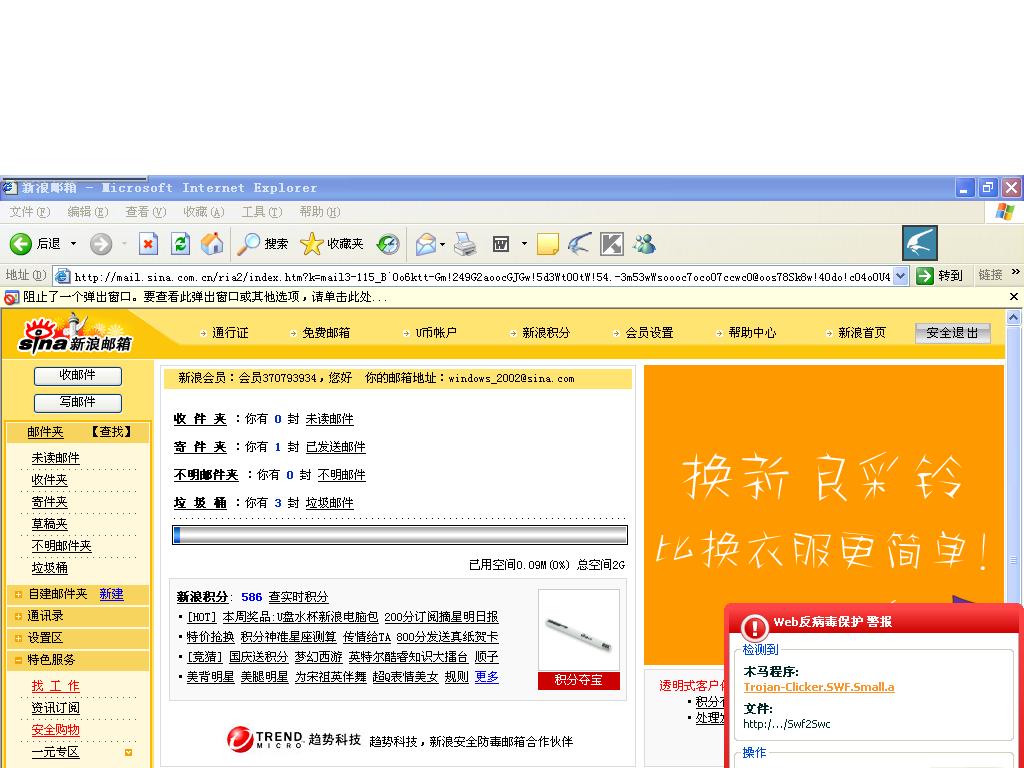Click the green Back (后退) arrow icon
The height and width of the screenshot is (768, 1024).
[20, 244]
